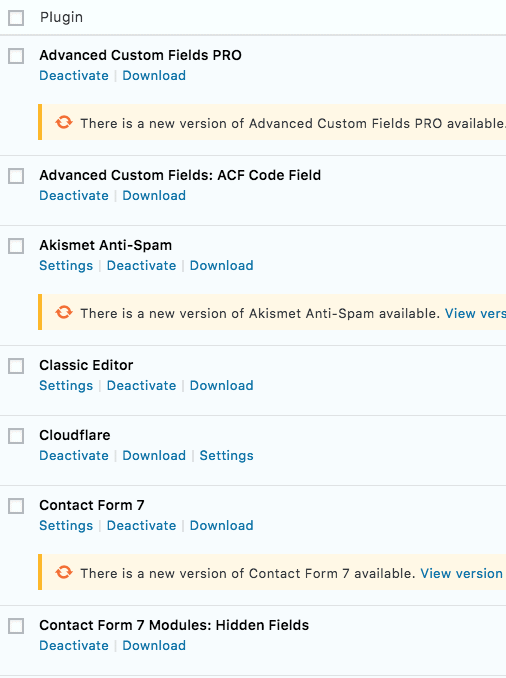Click update icon in Akismet notice

pyautogui.click(x=64, y=312)
